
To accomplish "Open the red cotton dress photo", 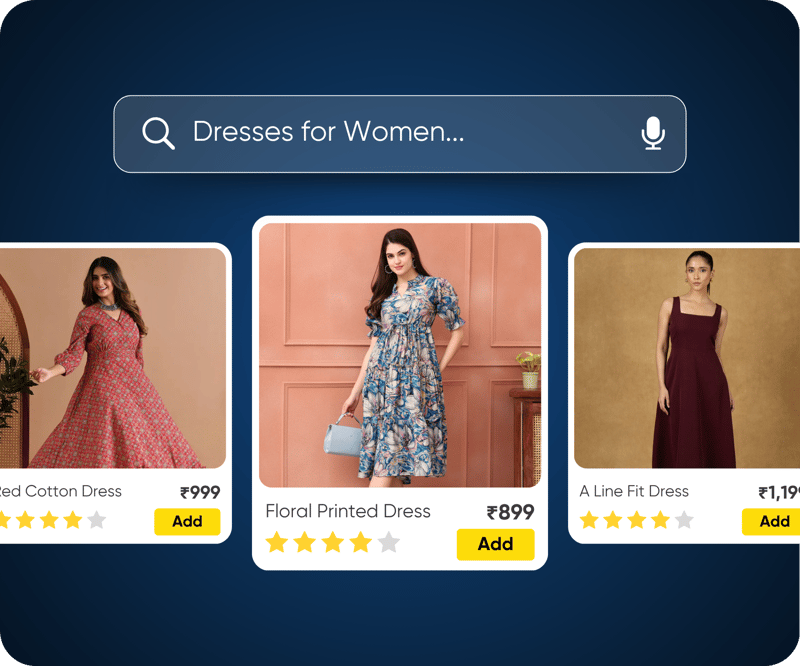I will (112, 358).
